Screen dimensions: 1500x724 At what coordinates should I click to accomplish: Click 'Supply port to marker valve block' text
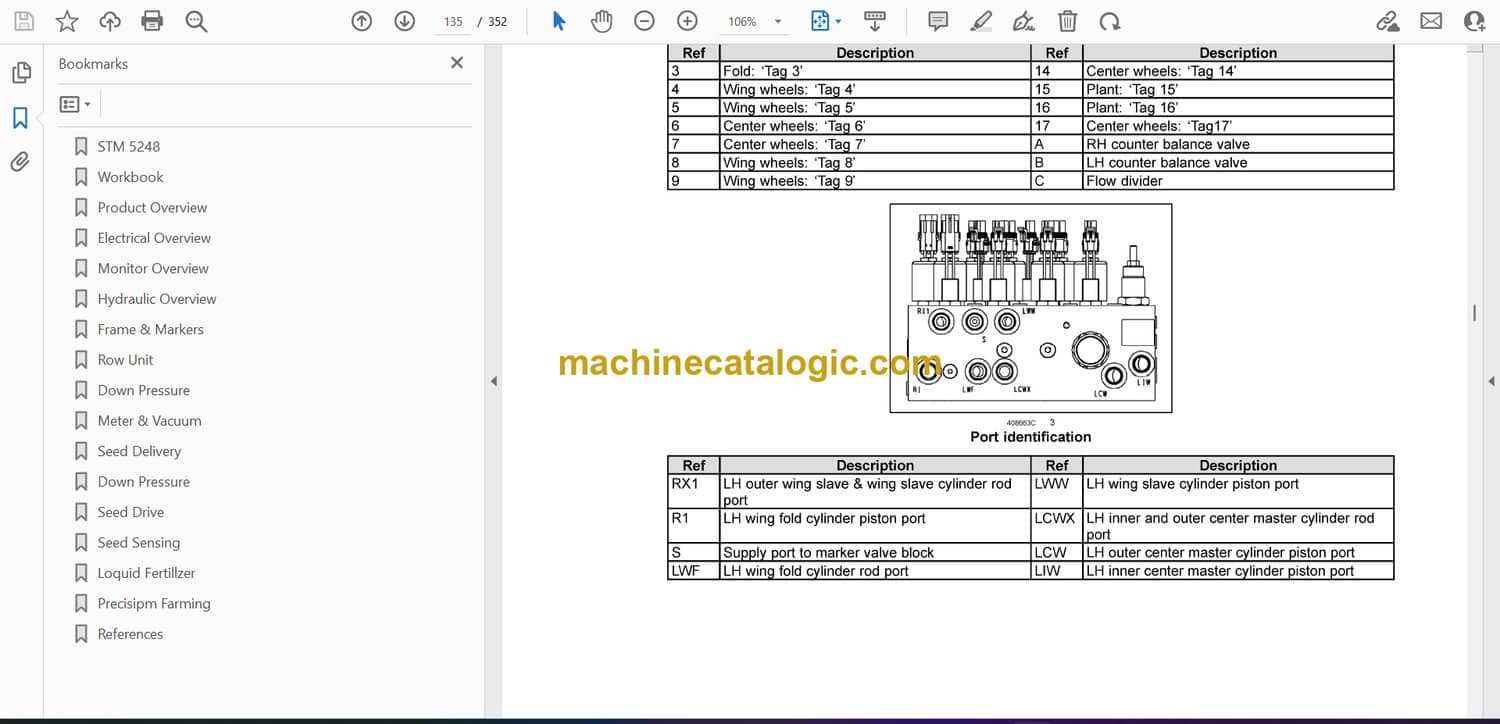(x=828, y=553)
